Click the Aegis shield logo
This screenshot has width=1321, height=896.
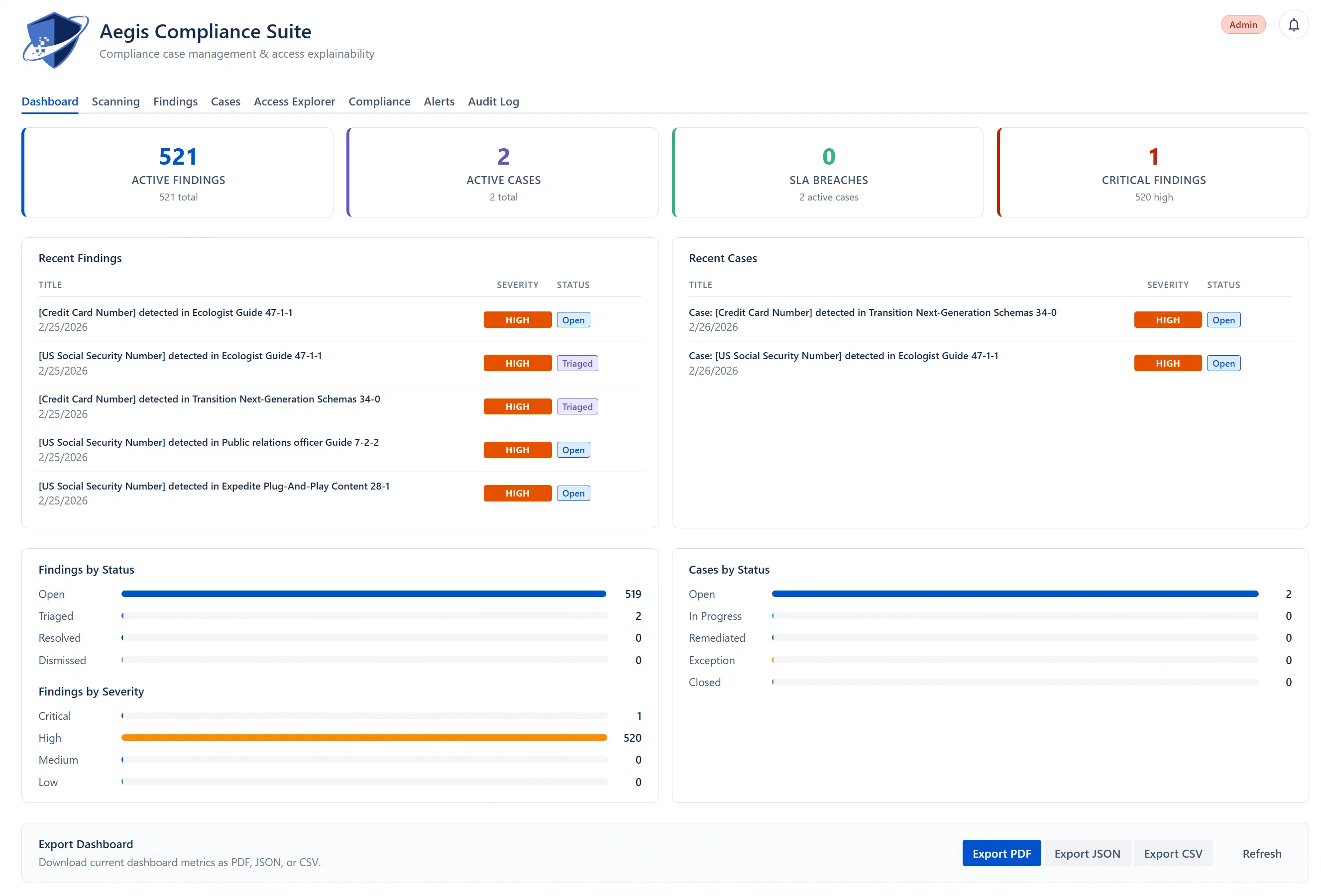(55, 40)
